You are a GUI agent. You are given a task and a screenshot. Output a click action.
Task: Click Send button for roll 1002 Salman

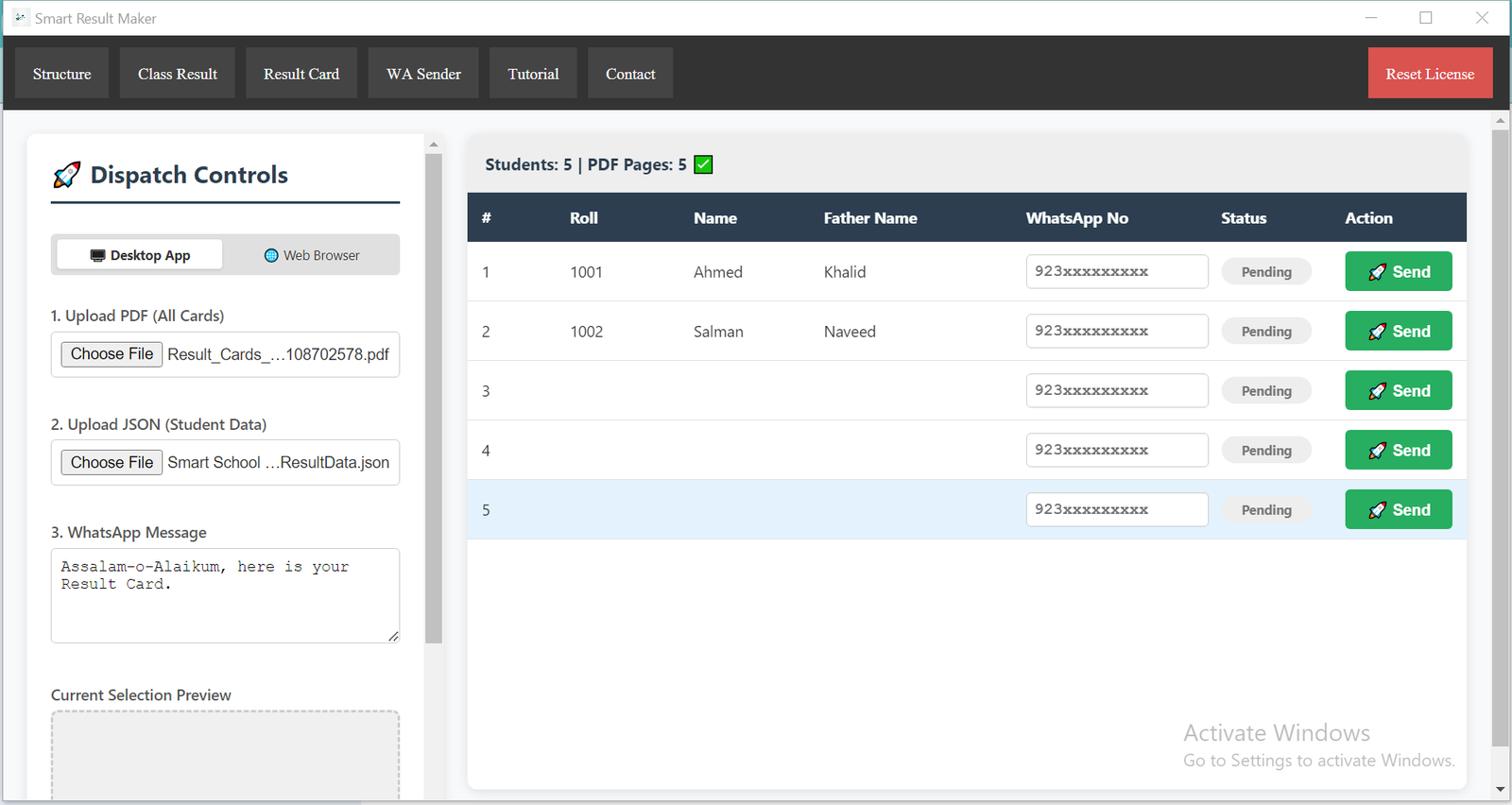1398,332
